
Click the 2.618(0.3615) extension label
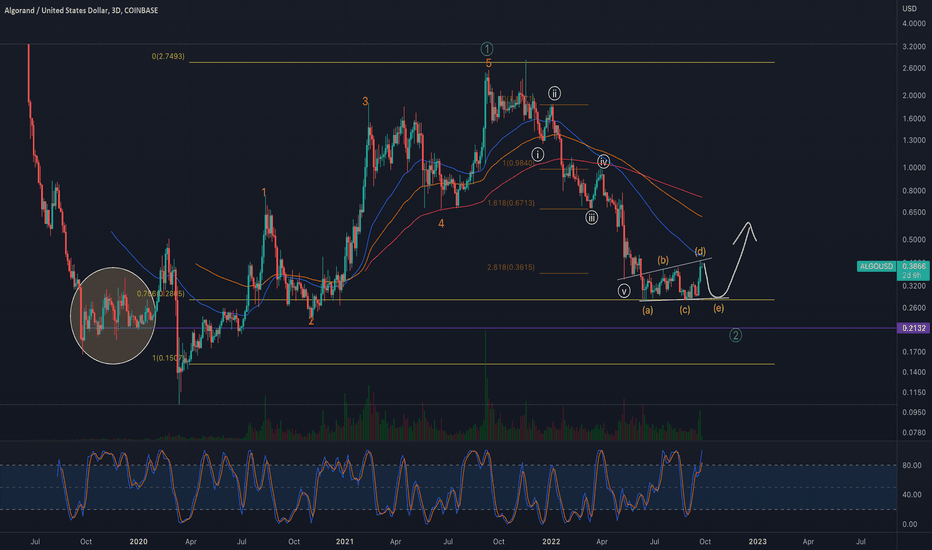[x=511, y=268]
